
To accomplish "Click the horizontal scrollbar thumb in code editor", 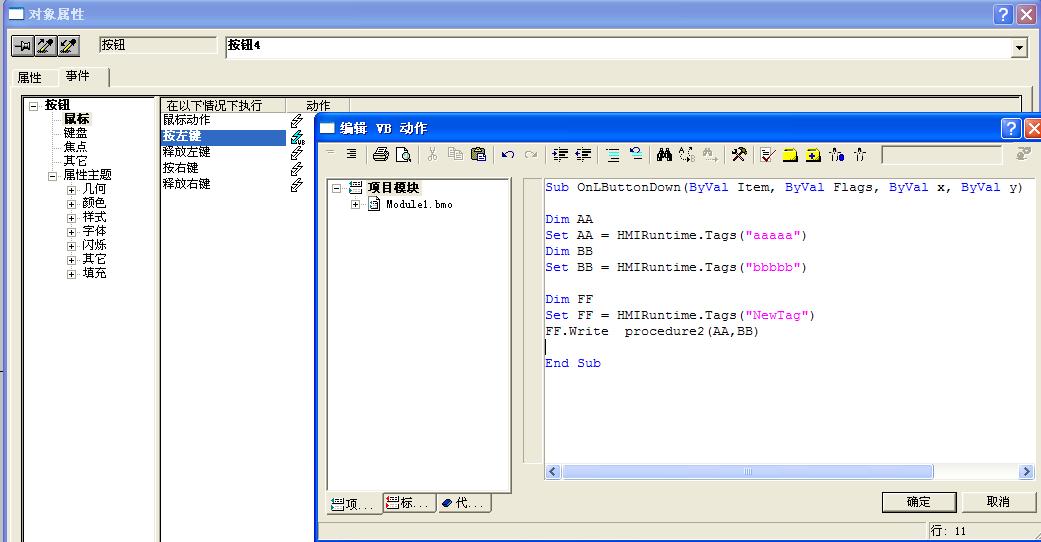I will pyautogui.click(x=748, y=472).
